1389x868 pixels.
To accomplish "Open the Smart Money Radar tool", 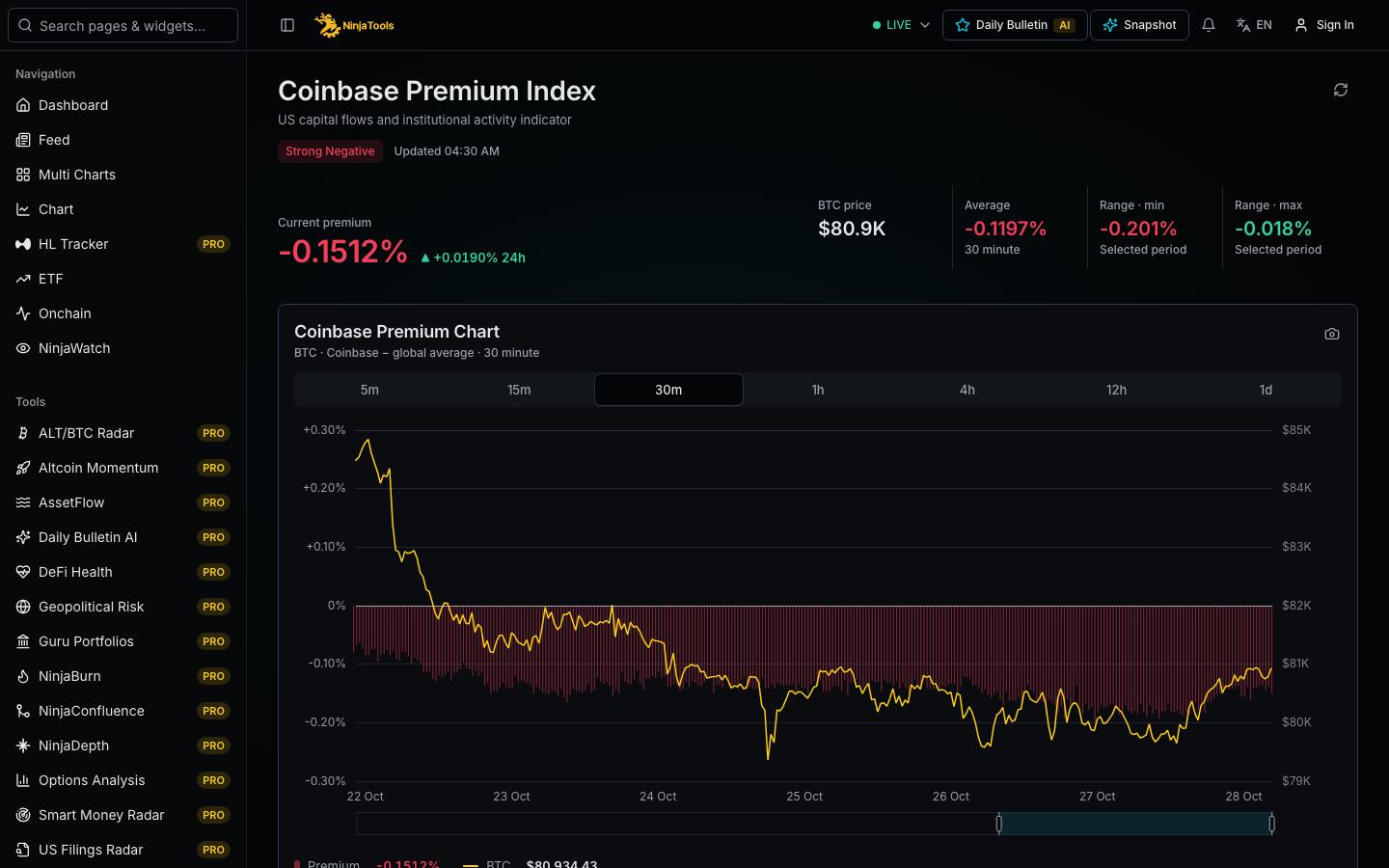I will pyautogui.click(x=123, y=815).
